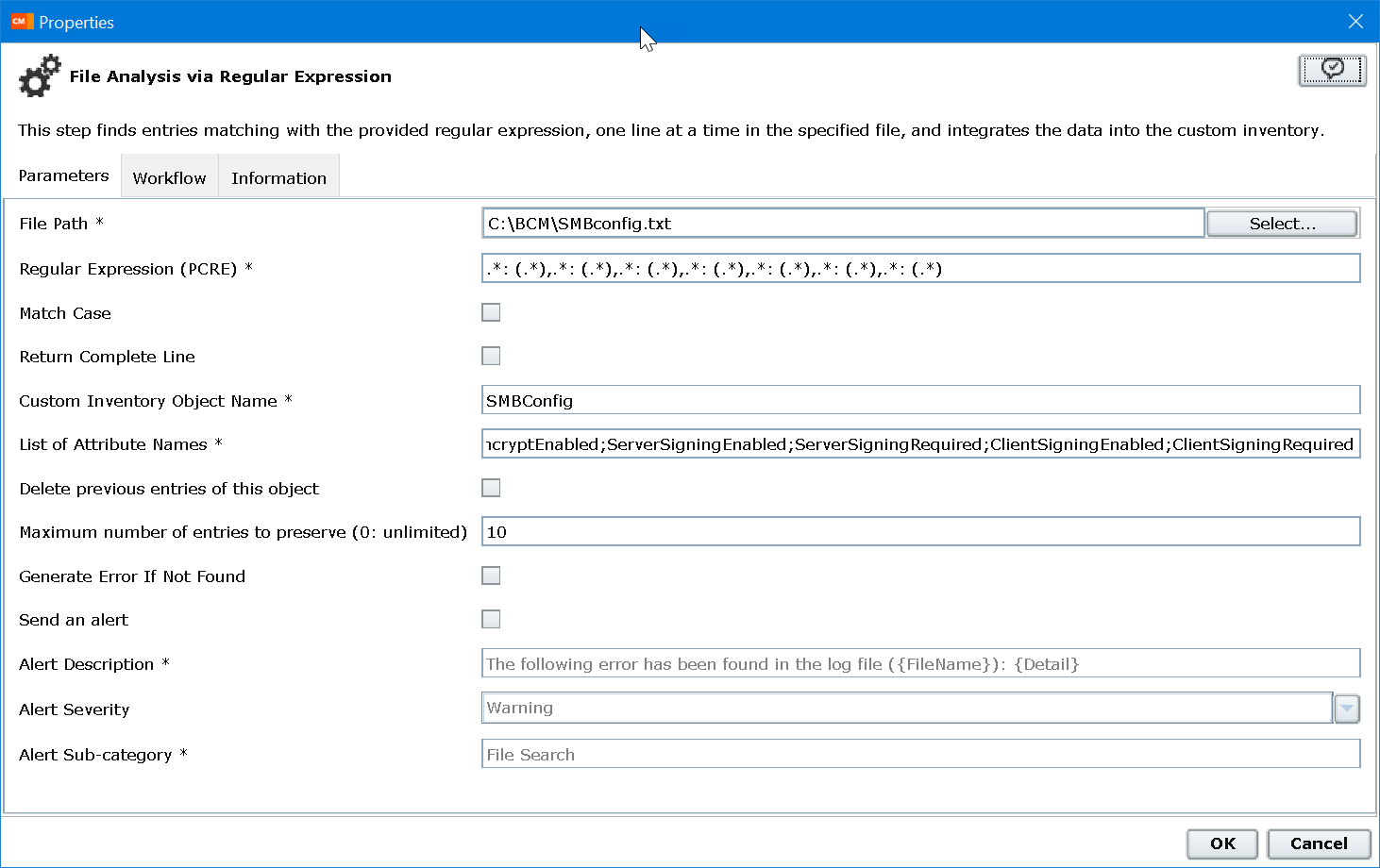Enable Generate Error If Not Found
The width and height of the screenshot is (1380, 868).
tap(491, 576)
